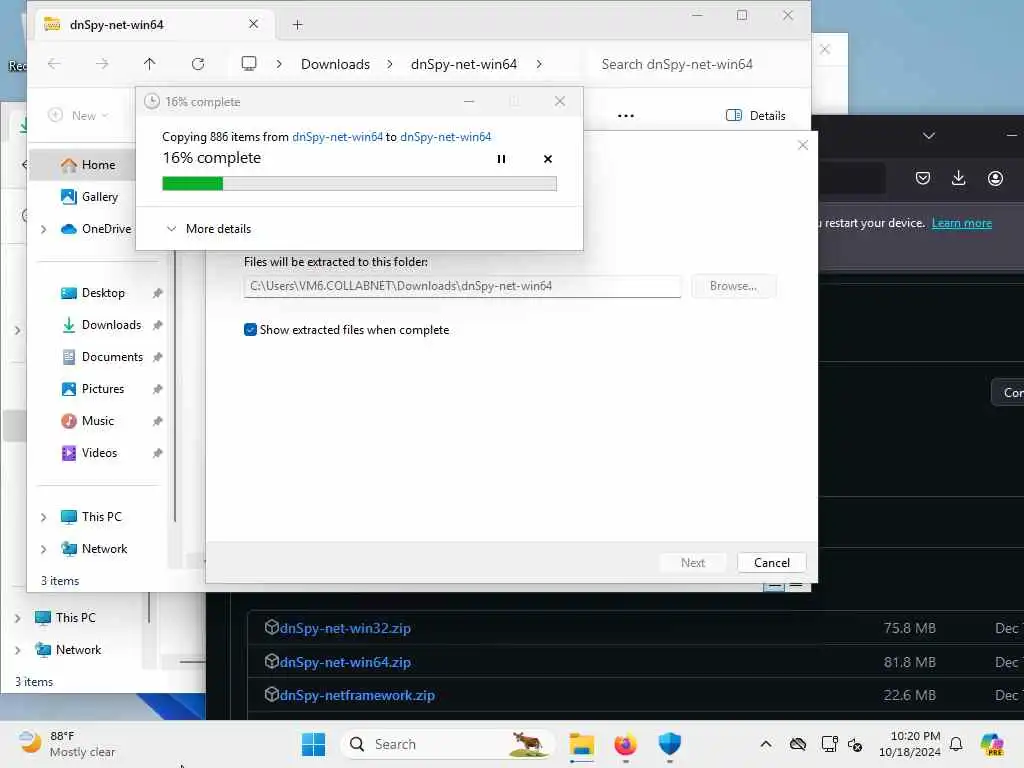The image size is (1024, 768).
Task: Expand More details in copy dialog
Action: 209,229
